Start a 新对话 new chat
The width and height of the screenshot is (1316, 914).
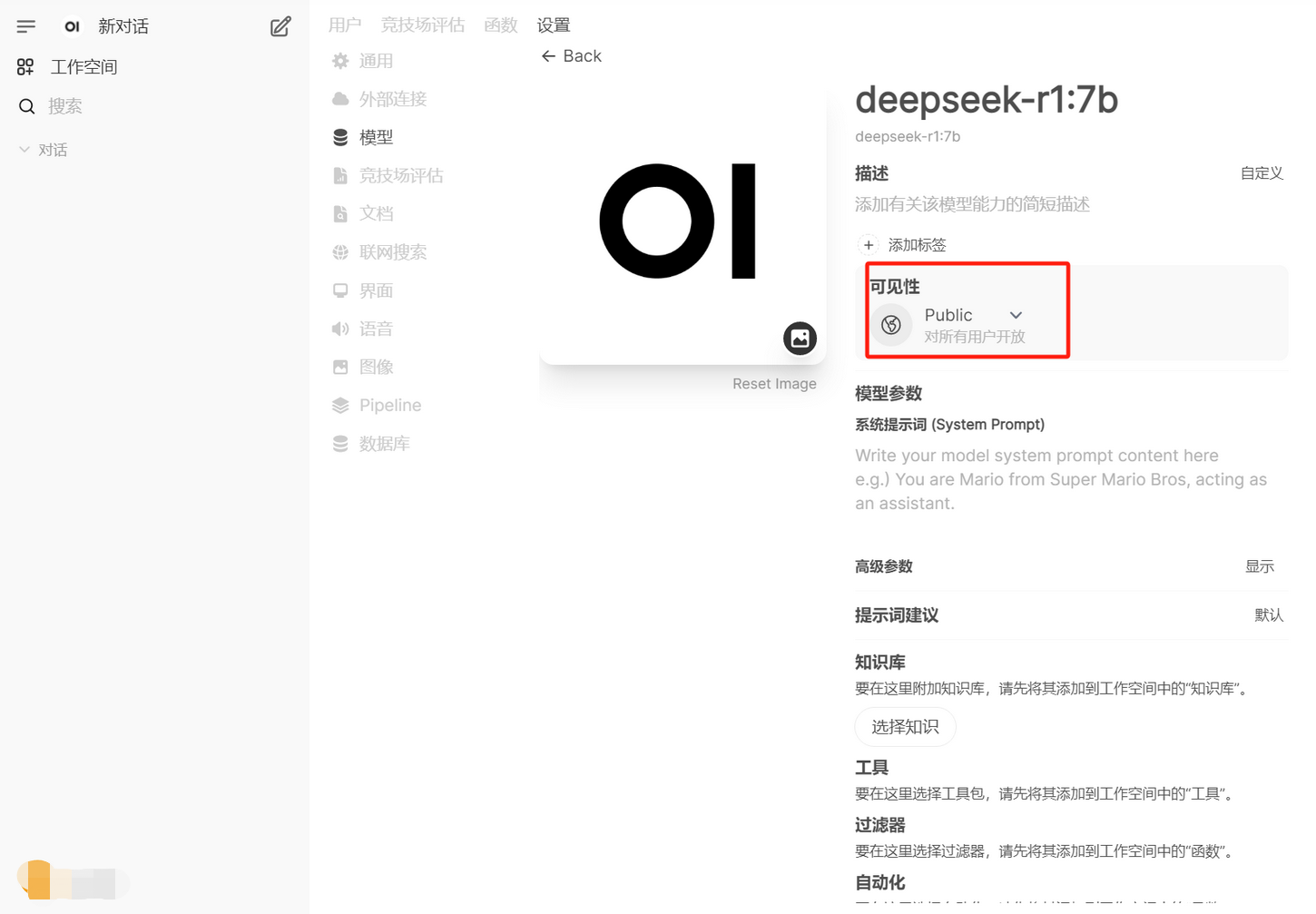[x=123, y=26]
